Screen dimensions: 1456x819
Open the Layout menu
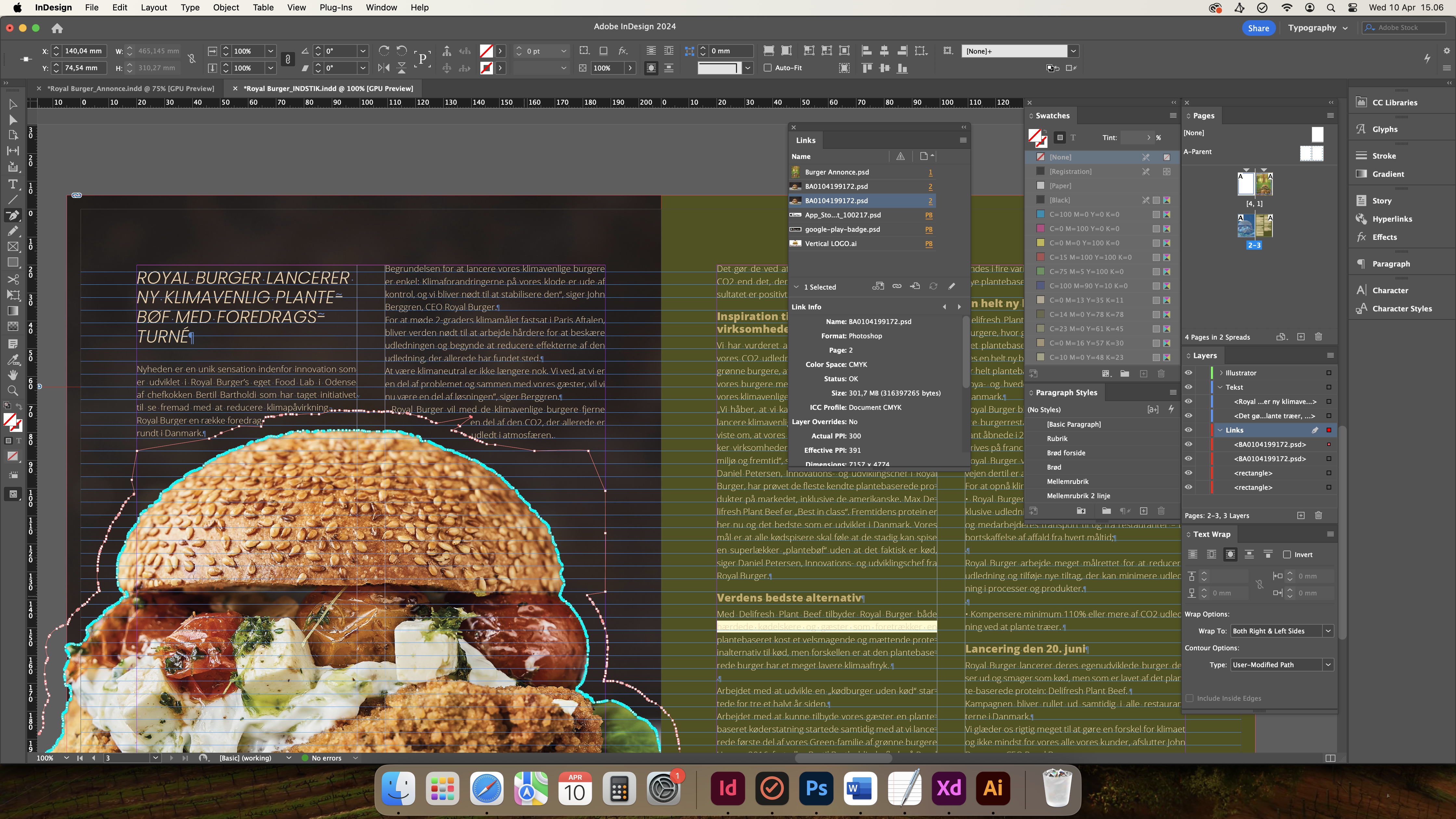coord(154,7)
